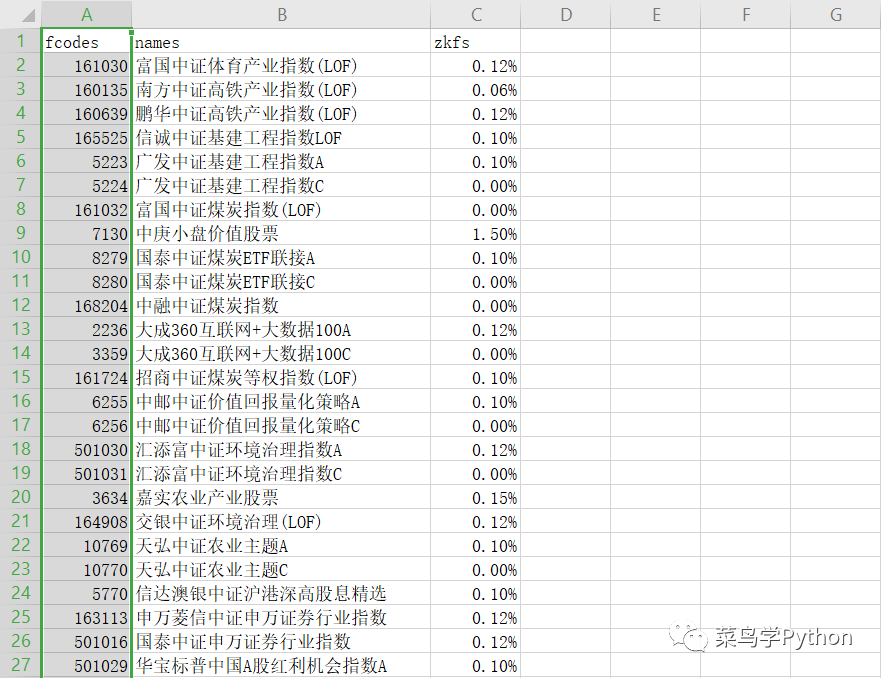
Task: Click name cell 富国中证体育产业指数(LOF)
Action: tap(281, 66)
